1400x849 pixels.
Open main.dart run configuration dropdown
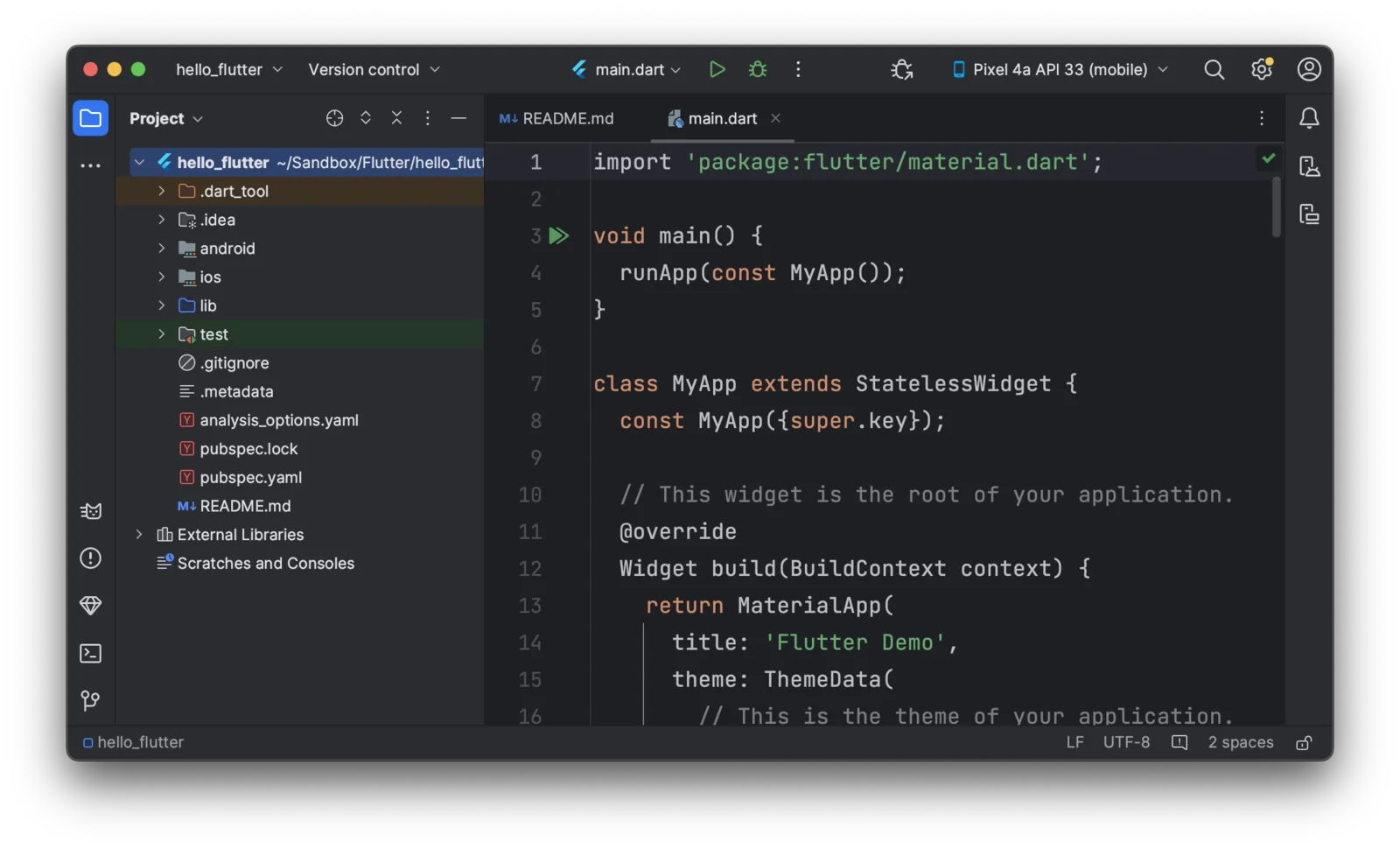point(626,69)
